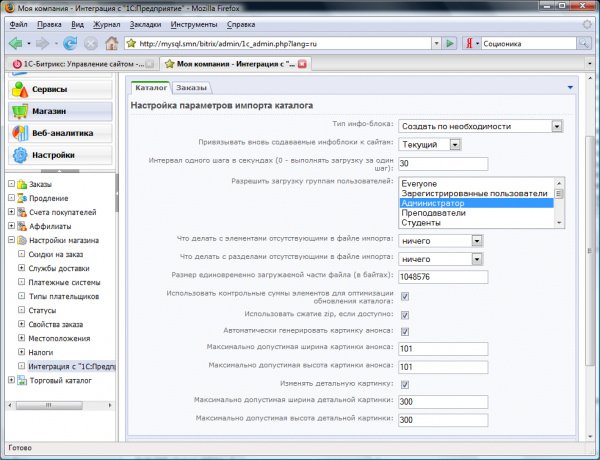Click the green Go arrow beside address bar
Image resolution: width=600 pixels, height=460 pixels.
pos(450,43)
